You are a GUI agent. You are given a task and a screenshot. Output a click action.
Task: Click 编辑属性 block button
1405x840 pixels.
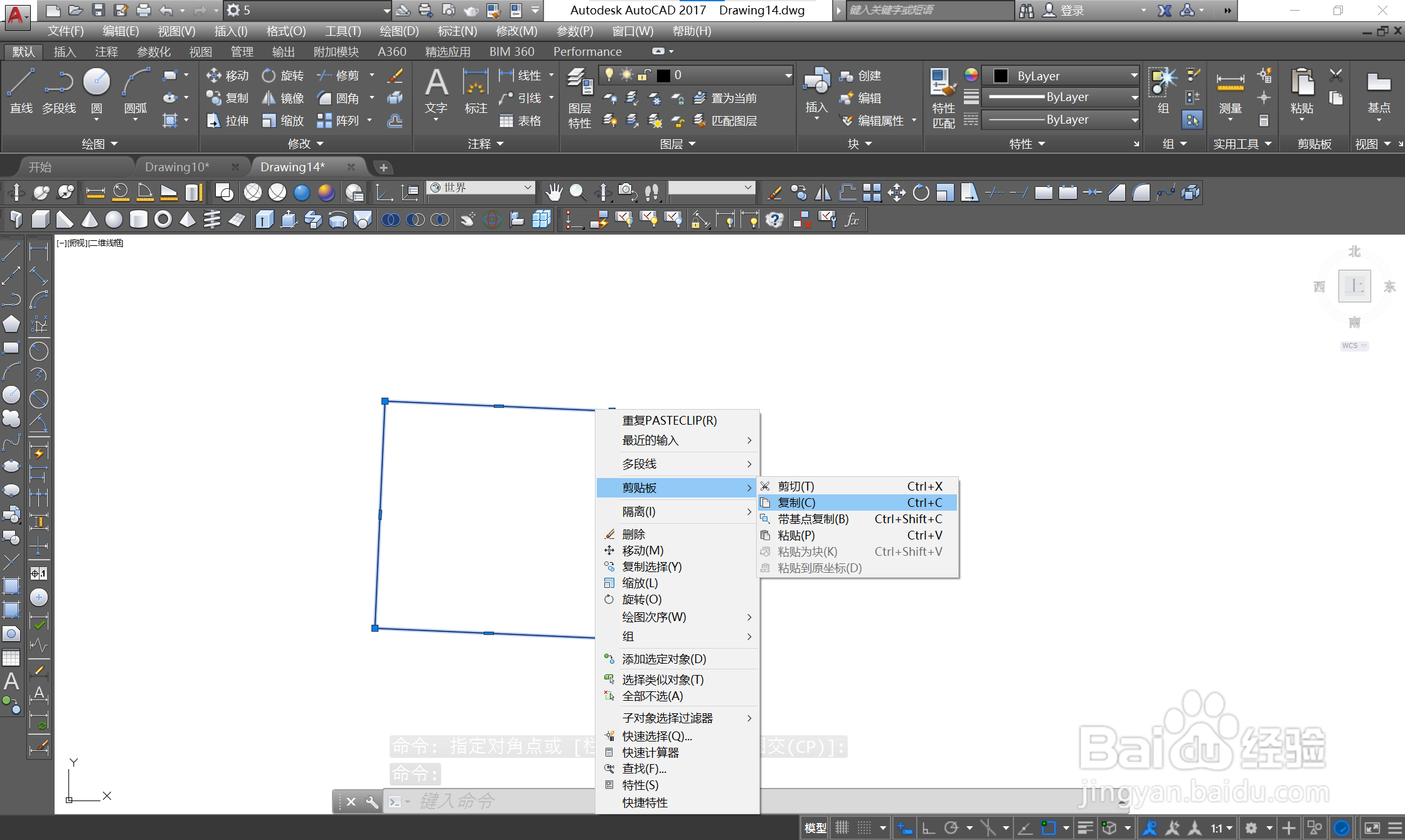[x=872, y=120]
